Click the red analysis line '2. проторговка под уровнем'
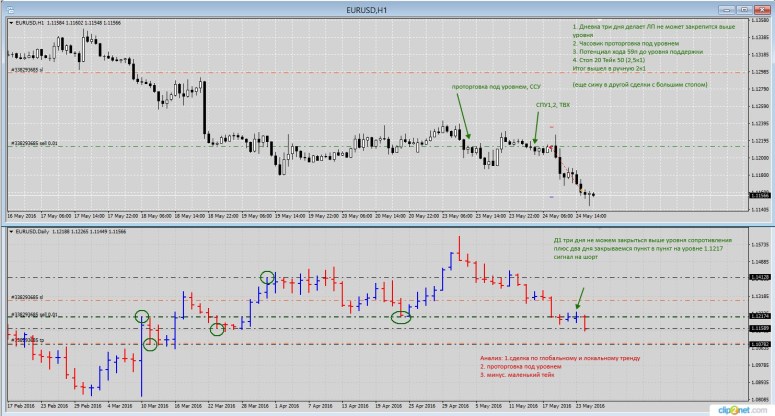775x416 pixels. pyautogui.click(x=520, y=367)
